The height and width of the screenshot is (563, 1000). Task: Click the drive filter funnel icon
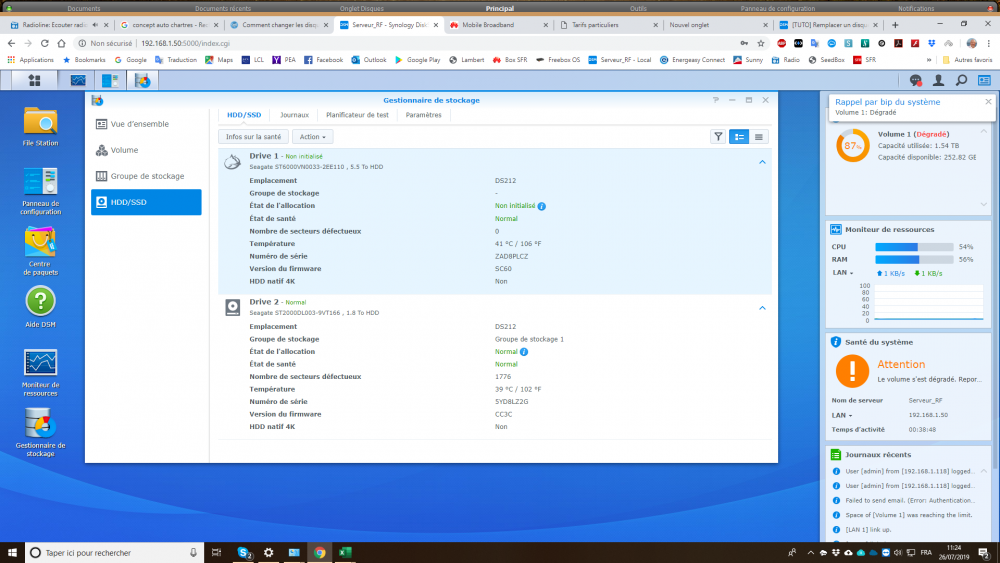pyautogui.click(x=718, y=136)
